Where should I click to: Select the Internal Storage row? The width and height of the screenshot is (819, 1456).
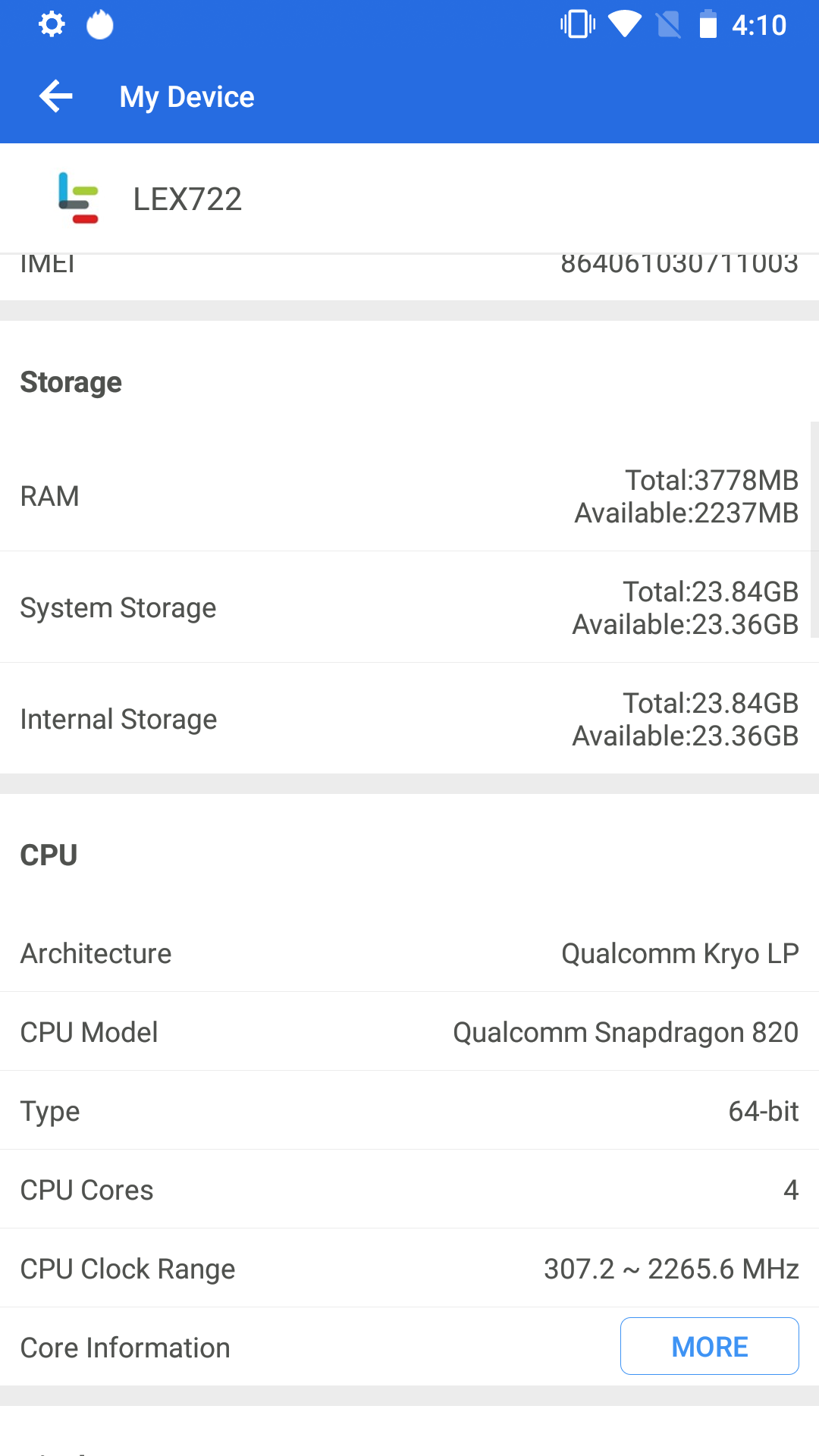(x=409, y=719)
